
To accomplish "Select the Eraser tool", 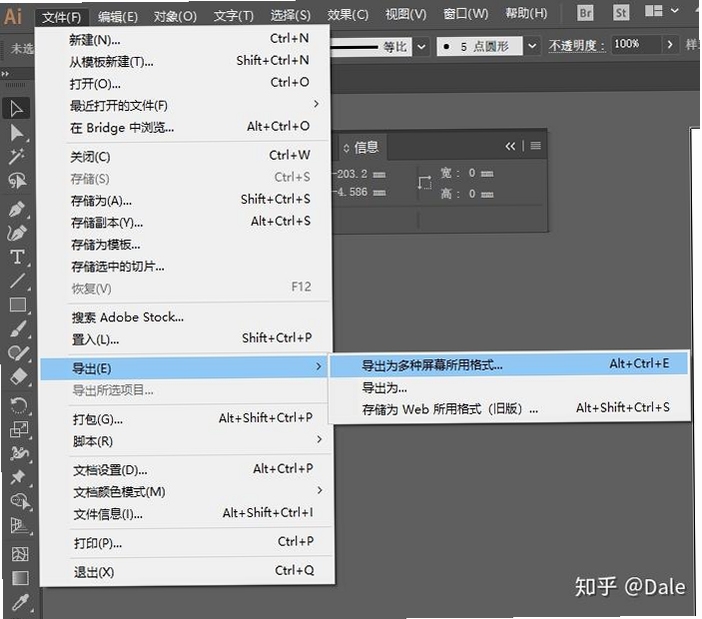I will pos(18,377).
